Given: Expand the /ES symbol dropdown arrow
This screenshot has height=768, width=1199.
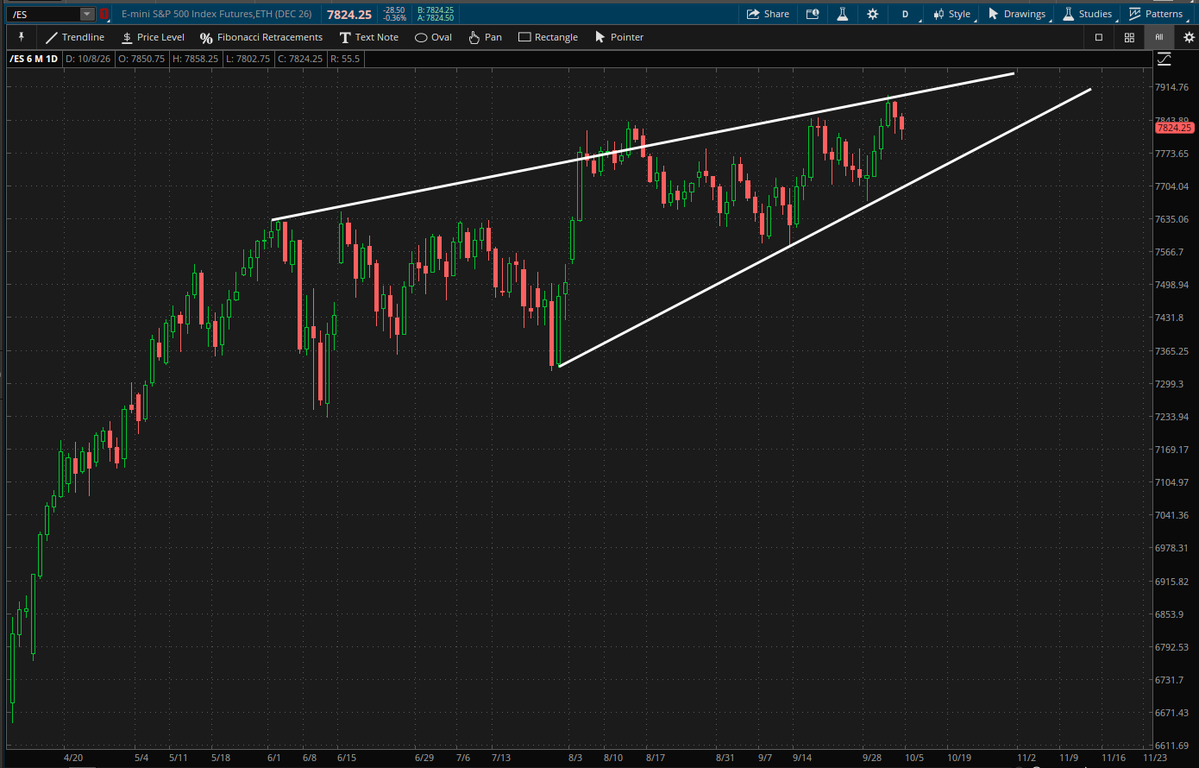Looking at the screenshot, I should pos(86,14).
